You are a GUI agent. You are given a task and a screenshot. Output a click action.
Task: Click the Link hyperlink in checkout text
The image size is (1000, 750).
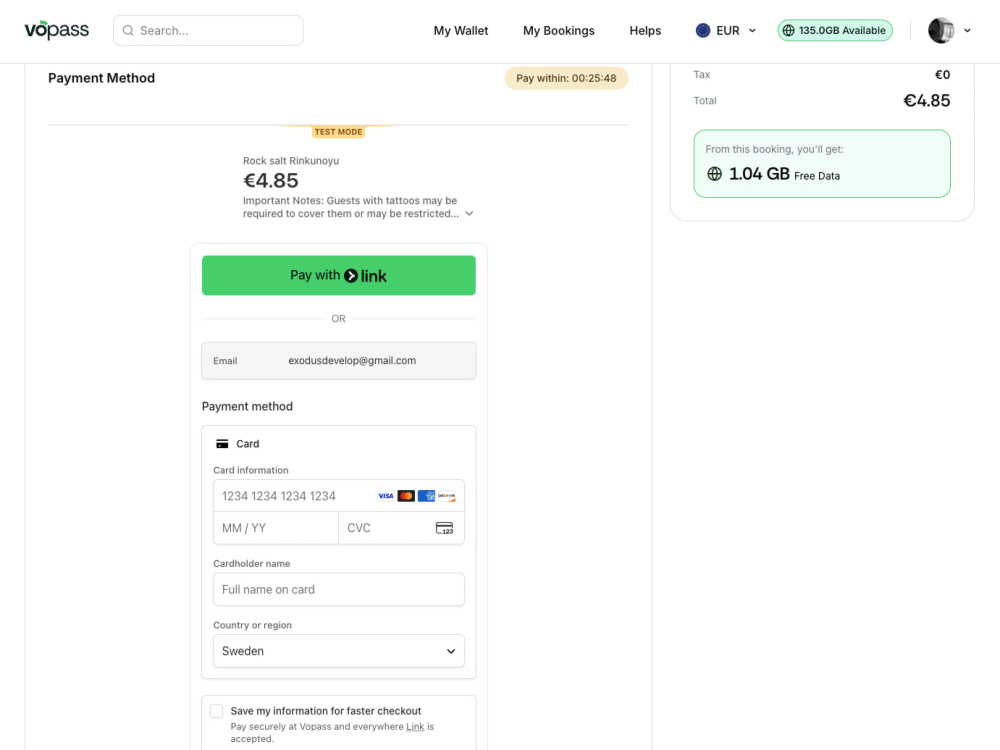(x=415, y=726)
